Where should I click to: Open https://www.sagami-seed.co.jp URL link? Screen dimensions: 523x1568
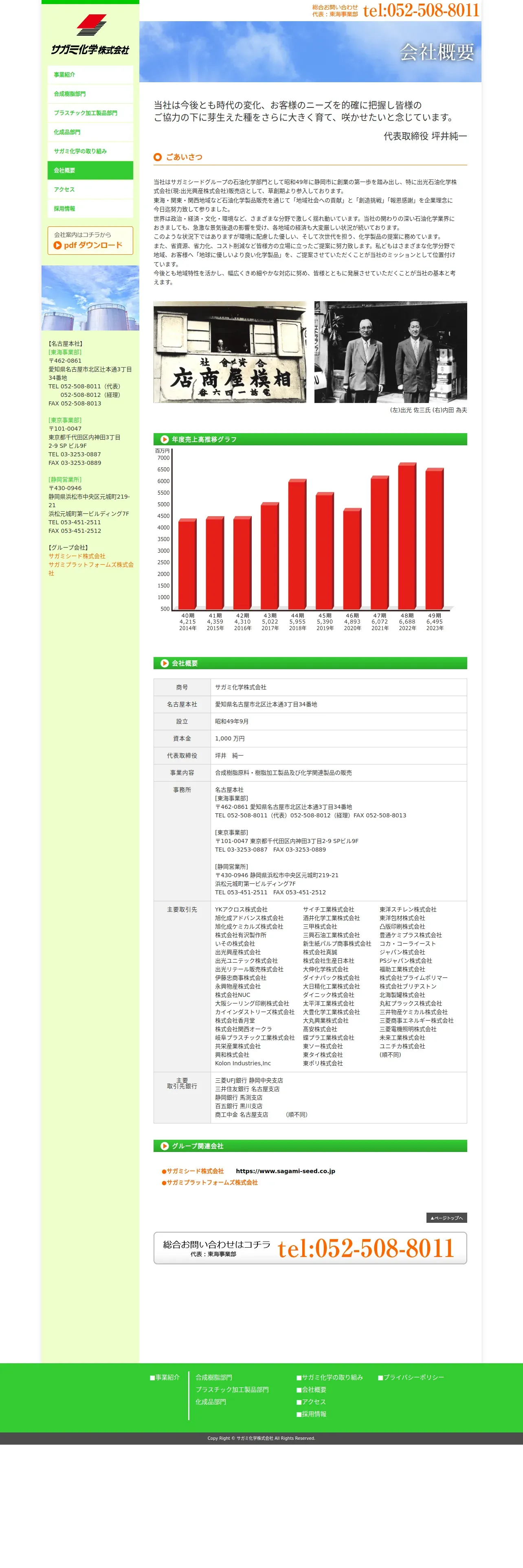pyautogui.click(x=286, y=1171)
